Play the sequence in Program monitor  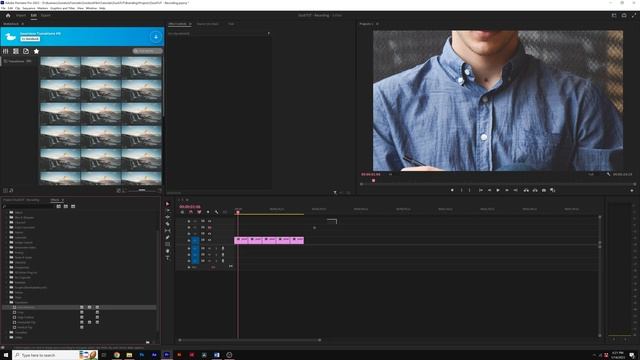498,190
